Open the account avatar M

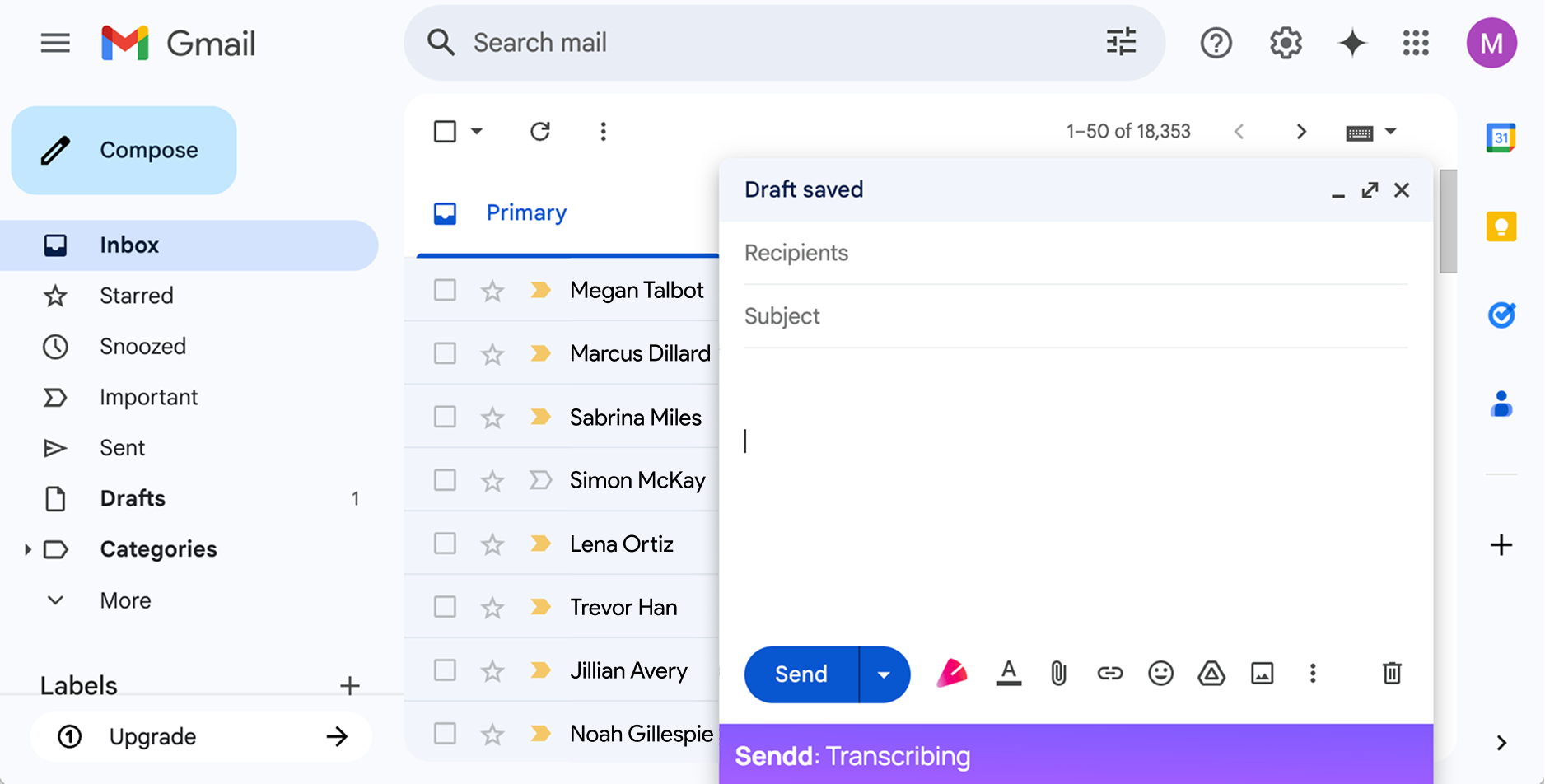coord(1491,43)
